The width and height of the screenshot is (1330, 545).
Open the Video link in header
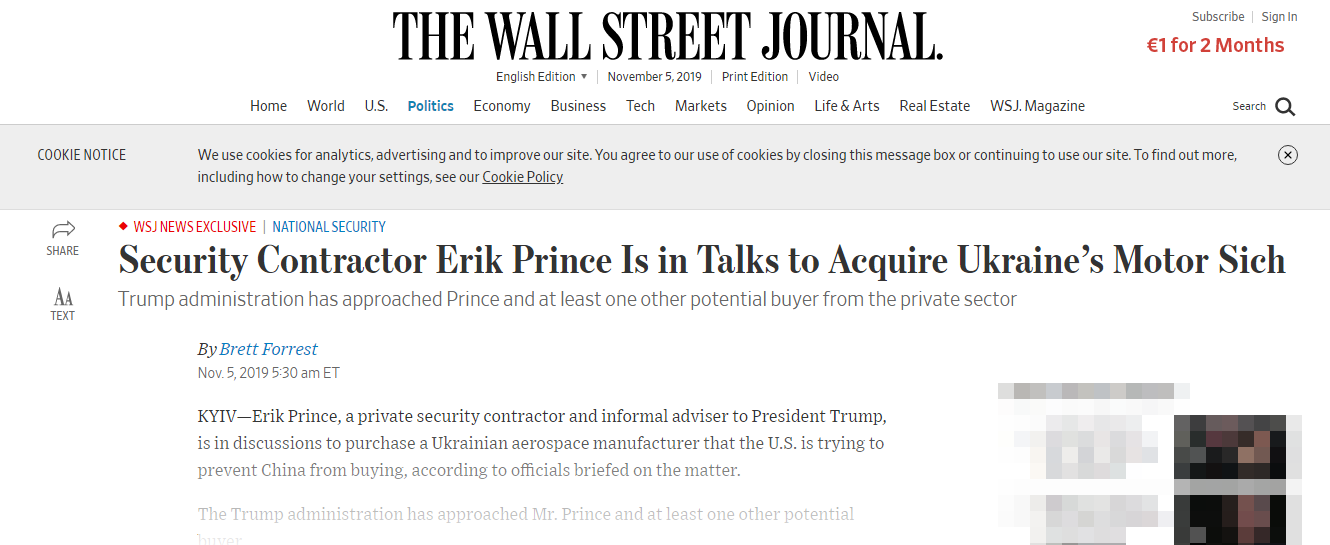tap(824, 77)
